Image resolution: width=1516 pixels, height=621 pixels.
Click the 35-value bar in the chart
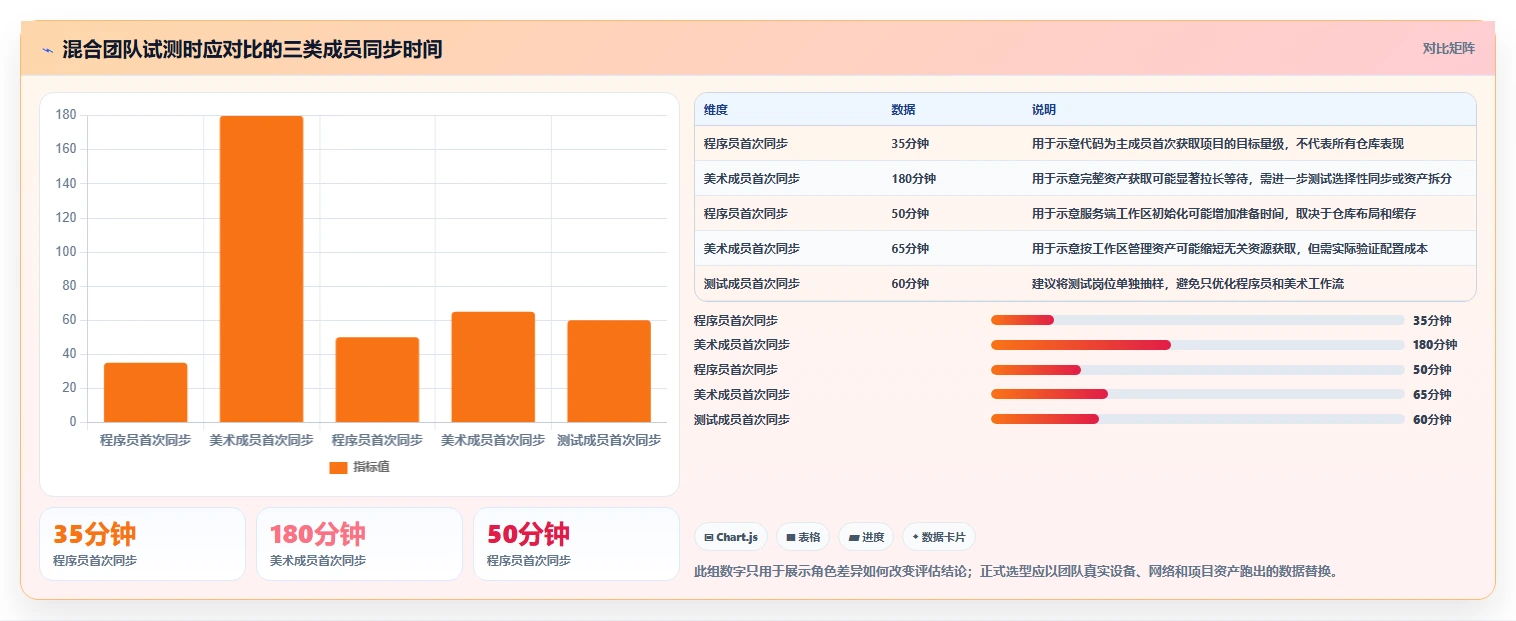point(145,392)
